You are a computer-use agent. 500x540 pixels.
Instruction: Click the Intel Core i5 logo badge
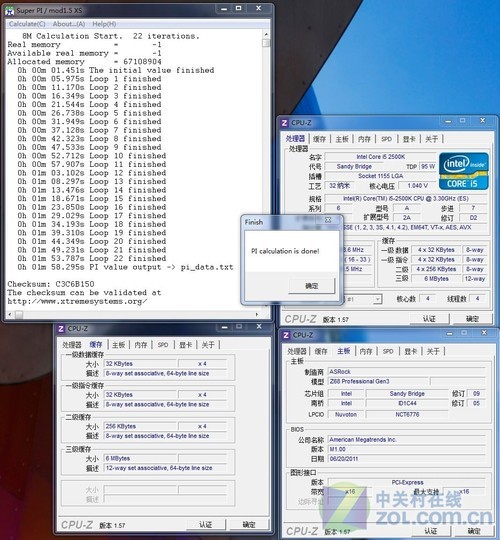[x=463, y=171]
